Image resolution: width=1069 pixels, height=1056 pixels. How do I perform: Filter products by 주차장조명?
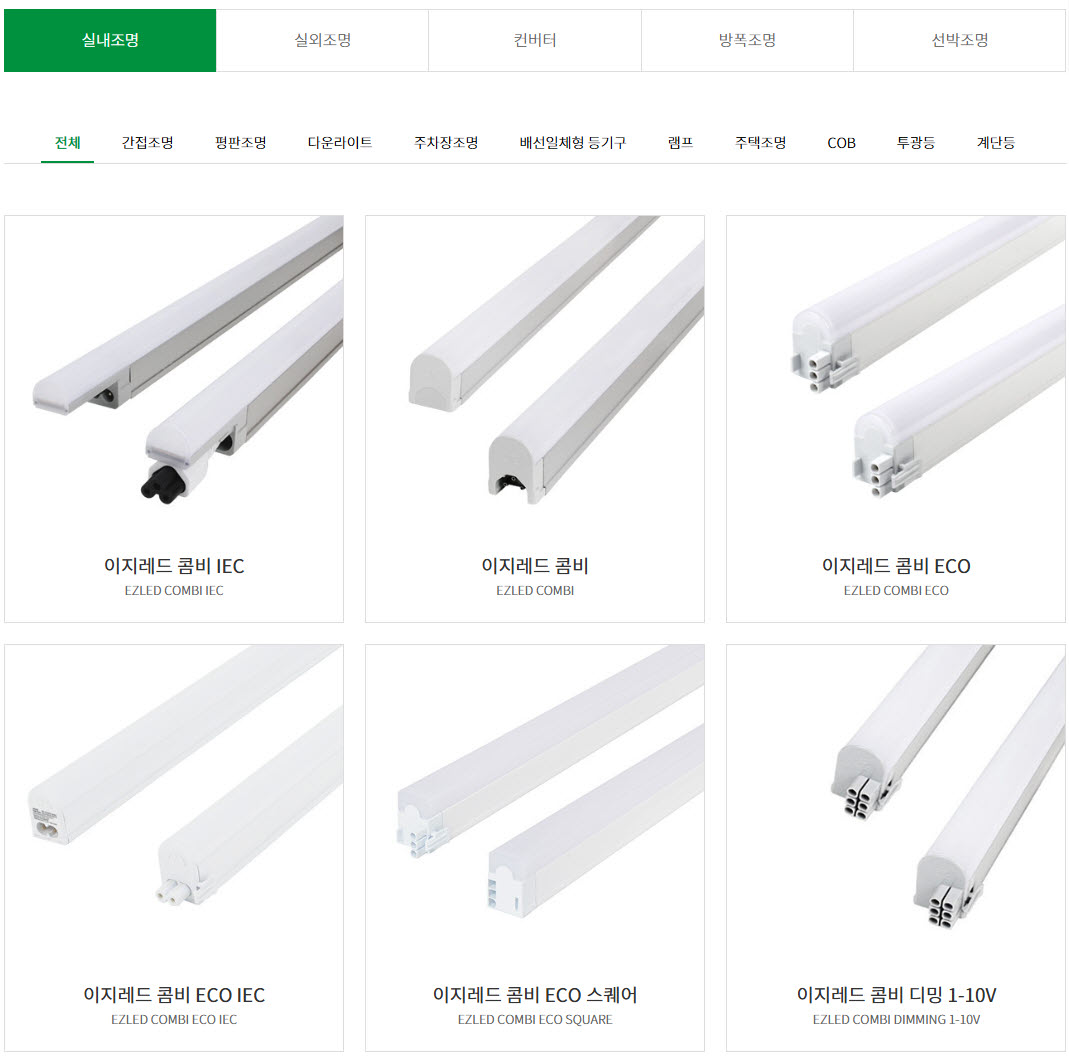pos(446,142)
